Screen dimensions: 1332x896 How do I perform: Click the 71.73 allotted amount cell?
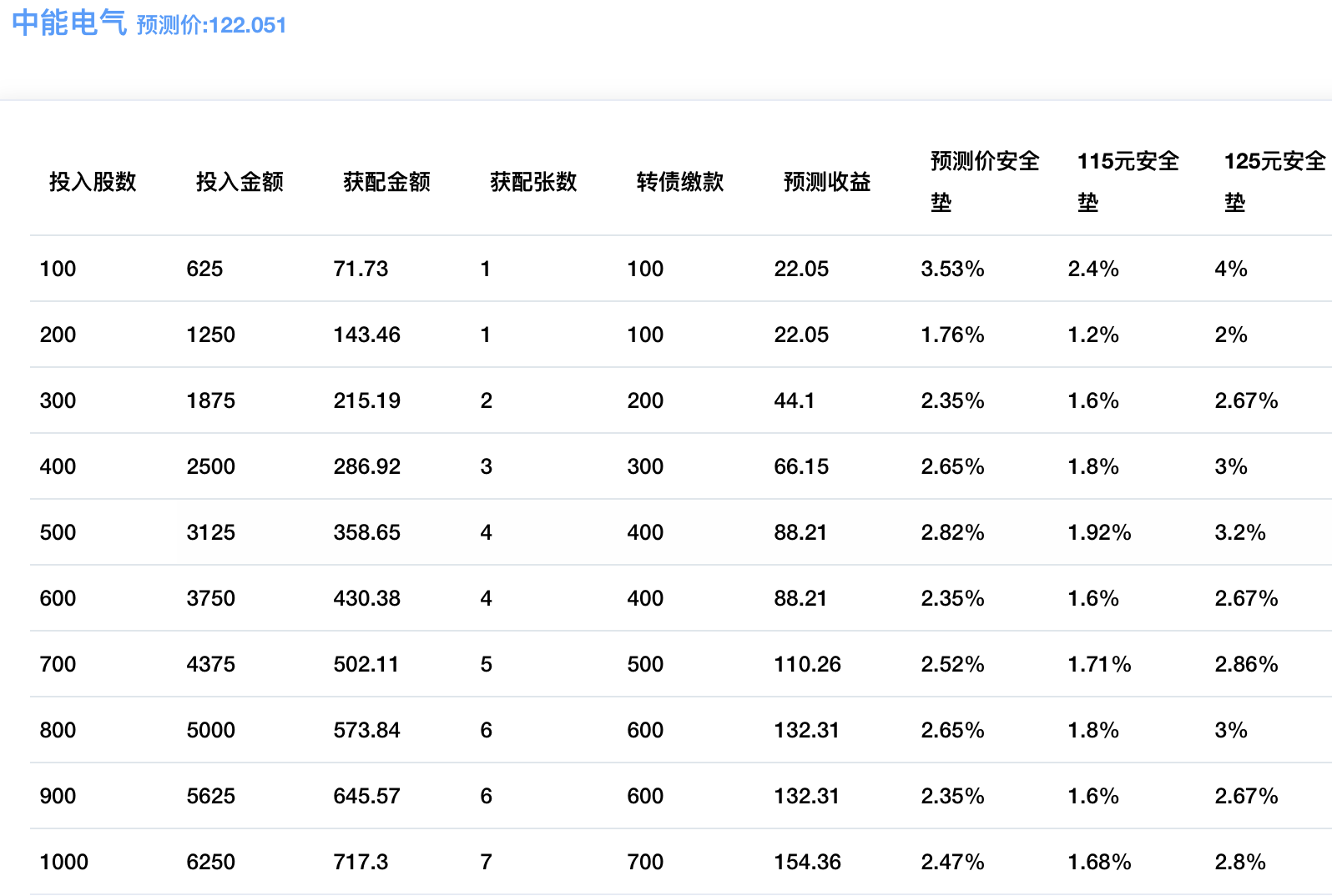361,269
